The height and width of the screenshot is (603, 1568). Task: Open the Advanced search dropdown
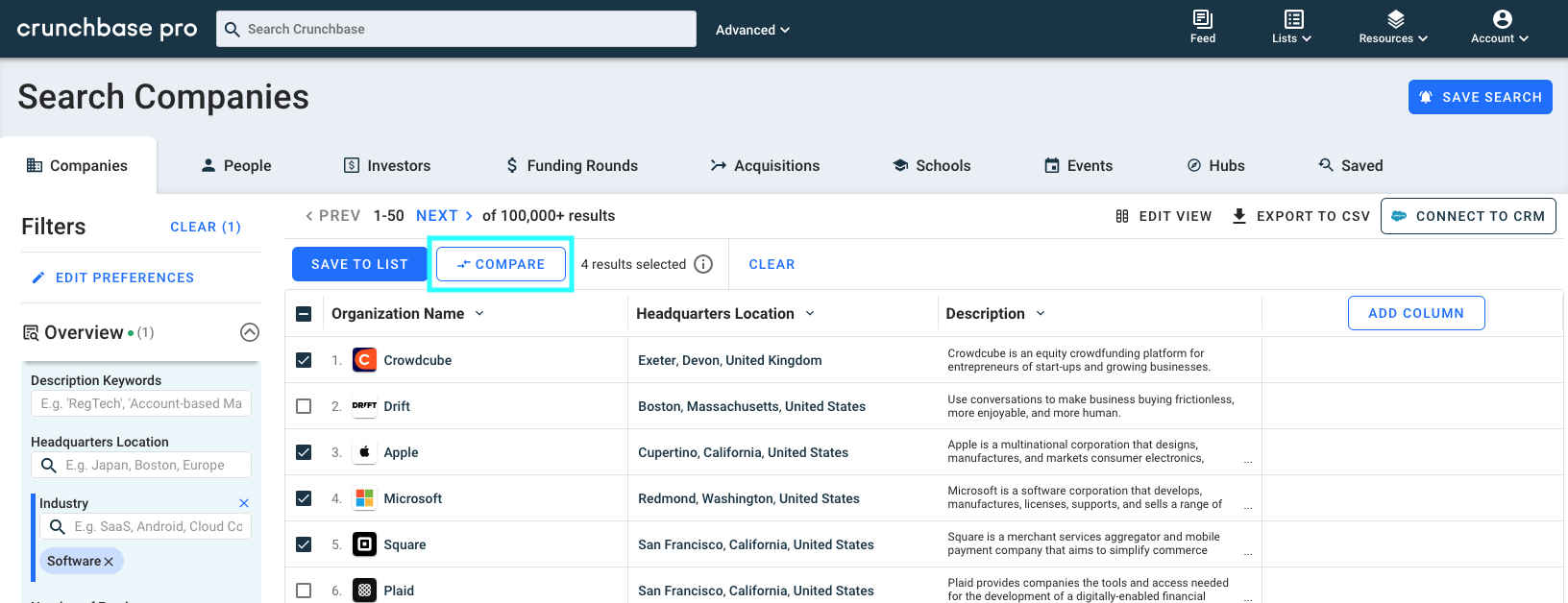pyautogui.click(x=752, y=30)
